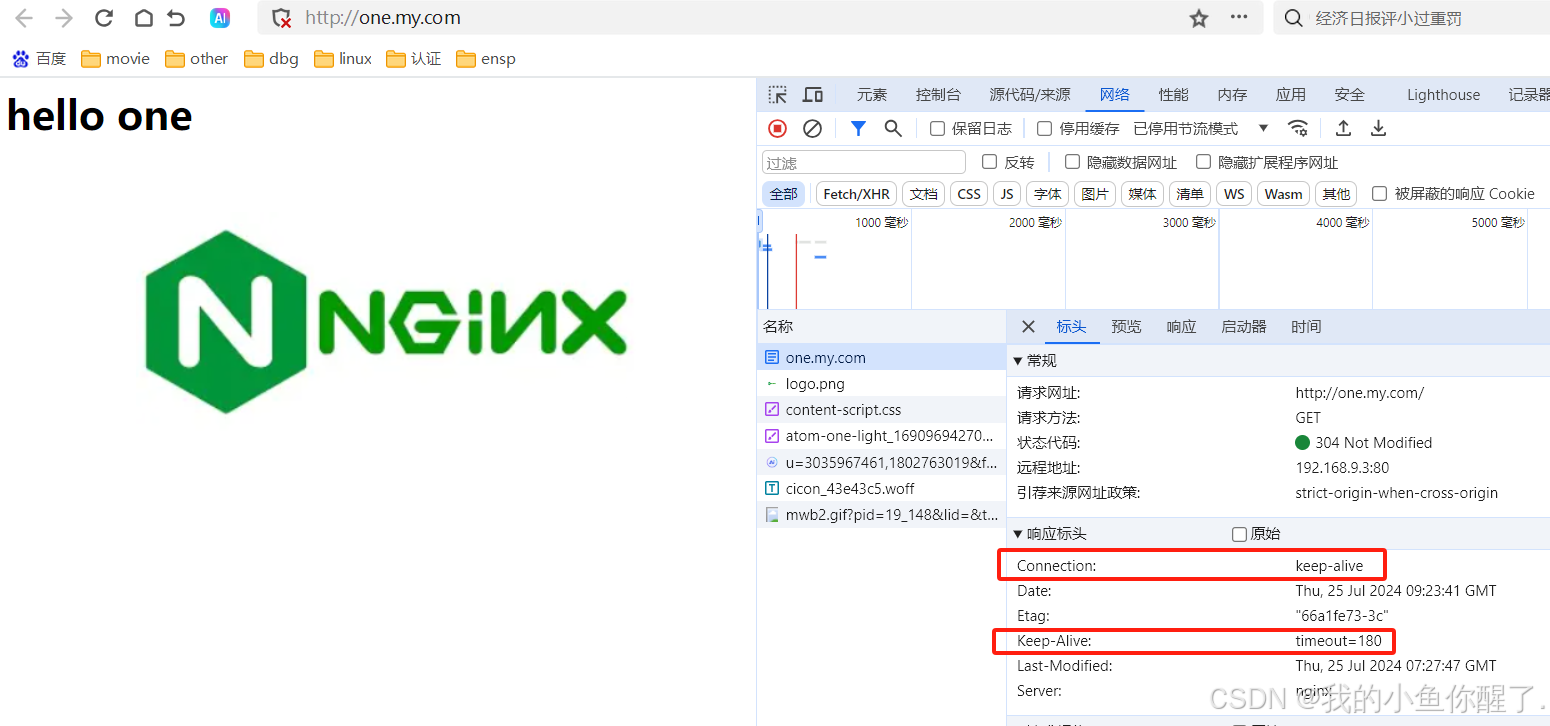Viewport: 1550px width, 726px height.
Task: Stop recording network log red button
Action: point(777,128)
